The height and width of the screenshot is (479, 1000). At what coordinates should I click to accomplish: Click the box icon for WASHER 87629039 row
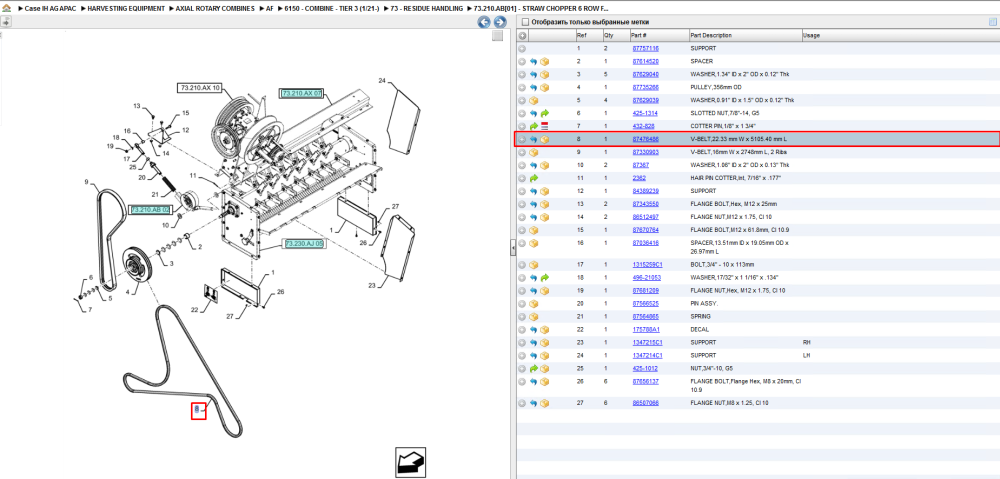click(533, 101)
